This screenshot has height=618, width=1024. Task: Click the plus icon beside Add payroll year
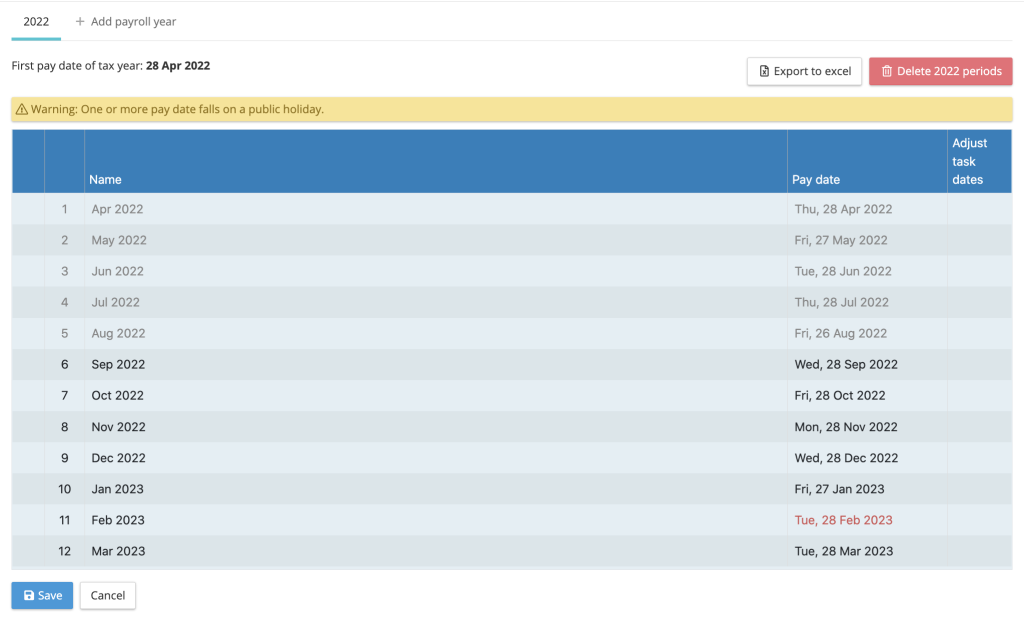tap(80, 21)
